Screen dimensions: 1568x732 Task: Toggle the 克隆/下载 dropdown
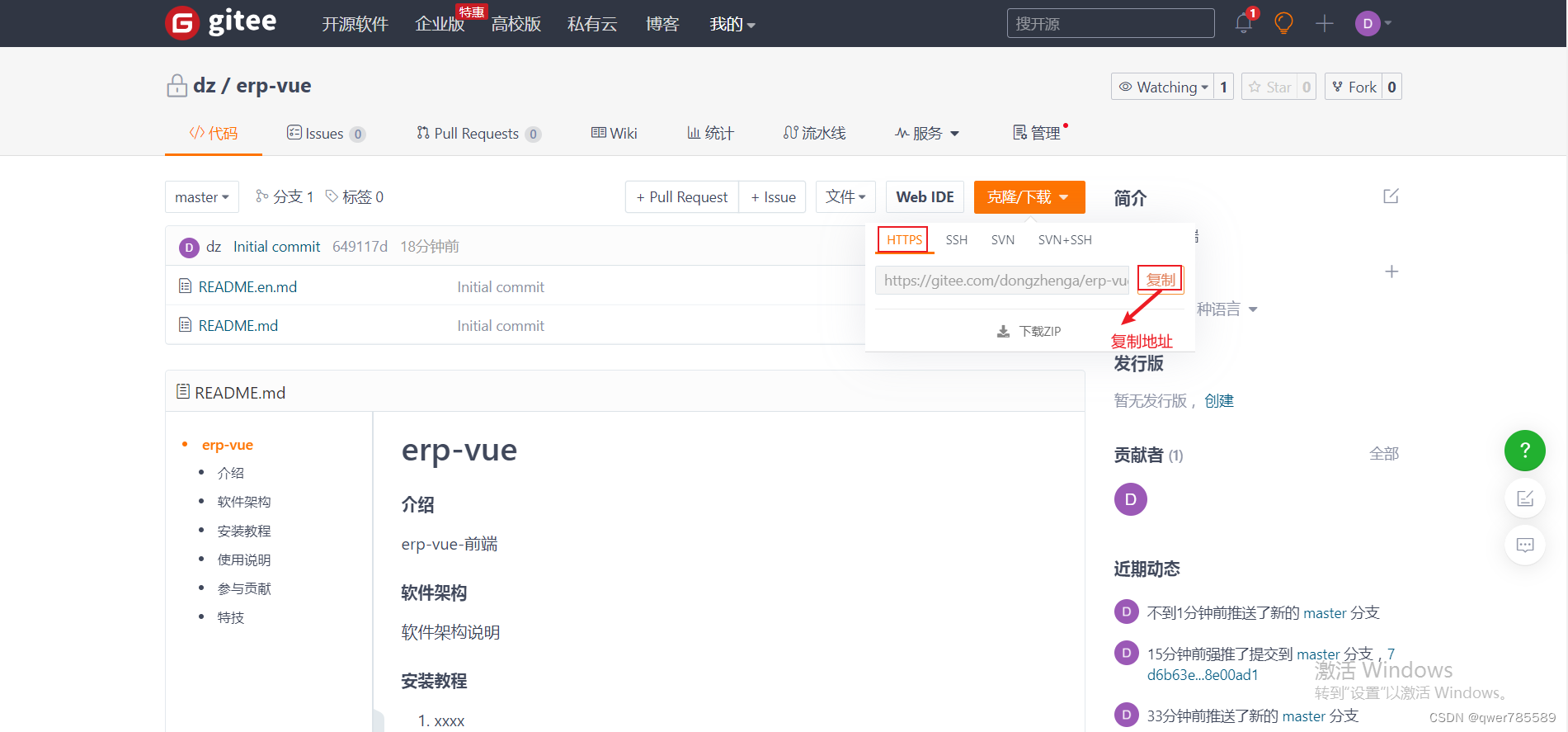pyautogui.click(x=1029, y=197)
